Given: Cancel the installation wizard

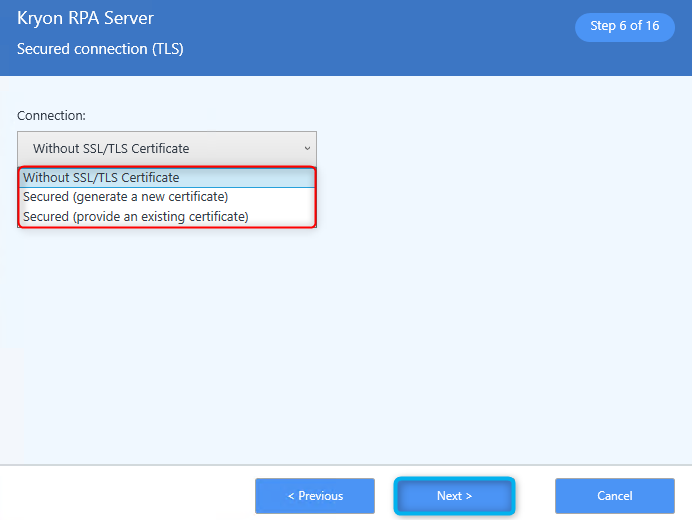Looking at the screenshot, I should click(x=615, y=496).
